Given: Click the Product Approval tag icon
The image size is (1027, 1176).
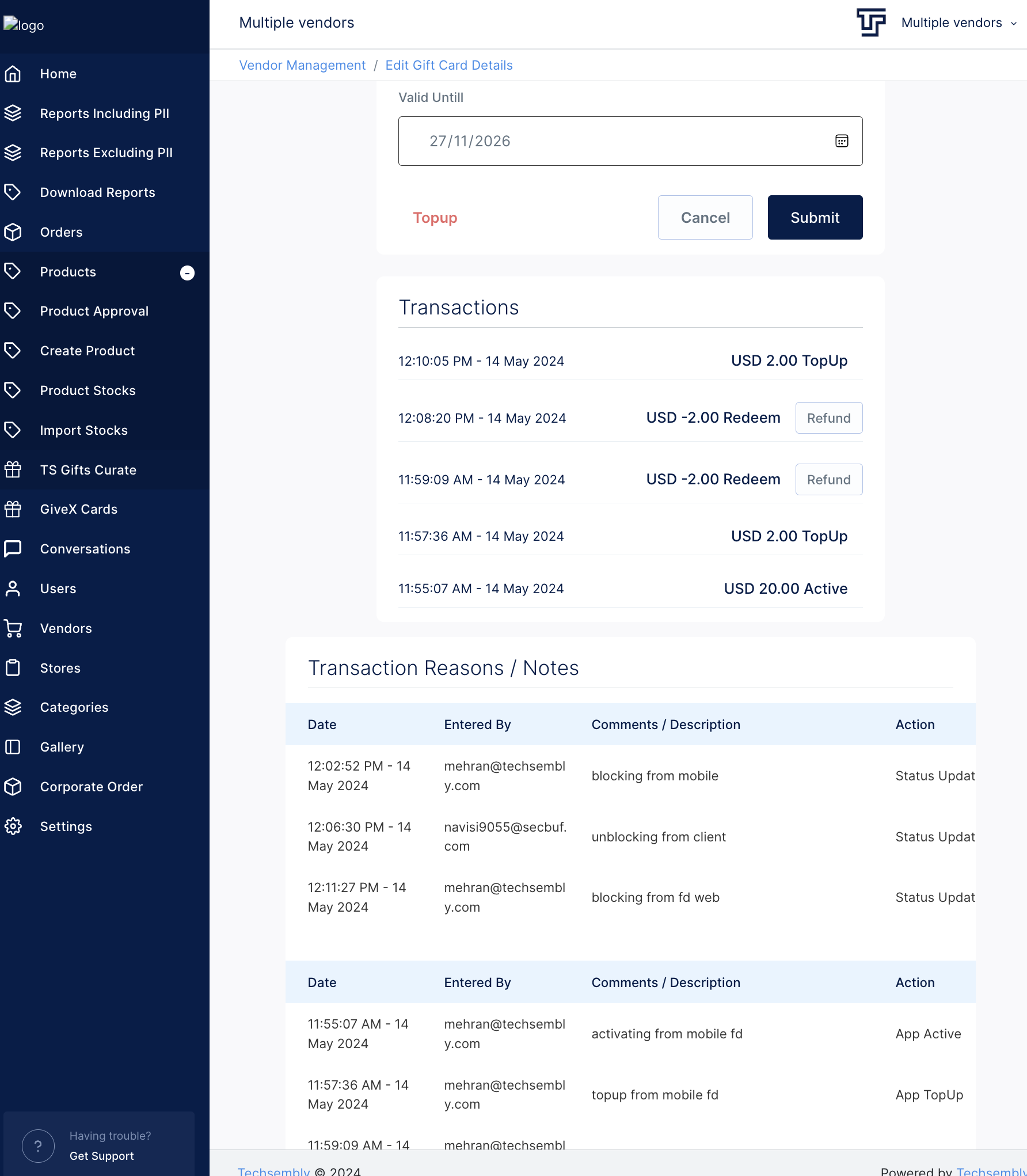Looking at the screenshot, I should (x=13, y=311).
